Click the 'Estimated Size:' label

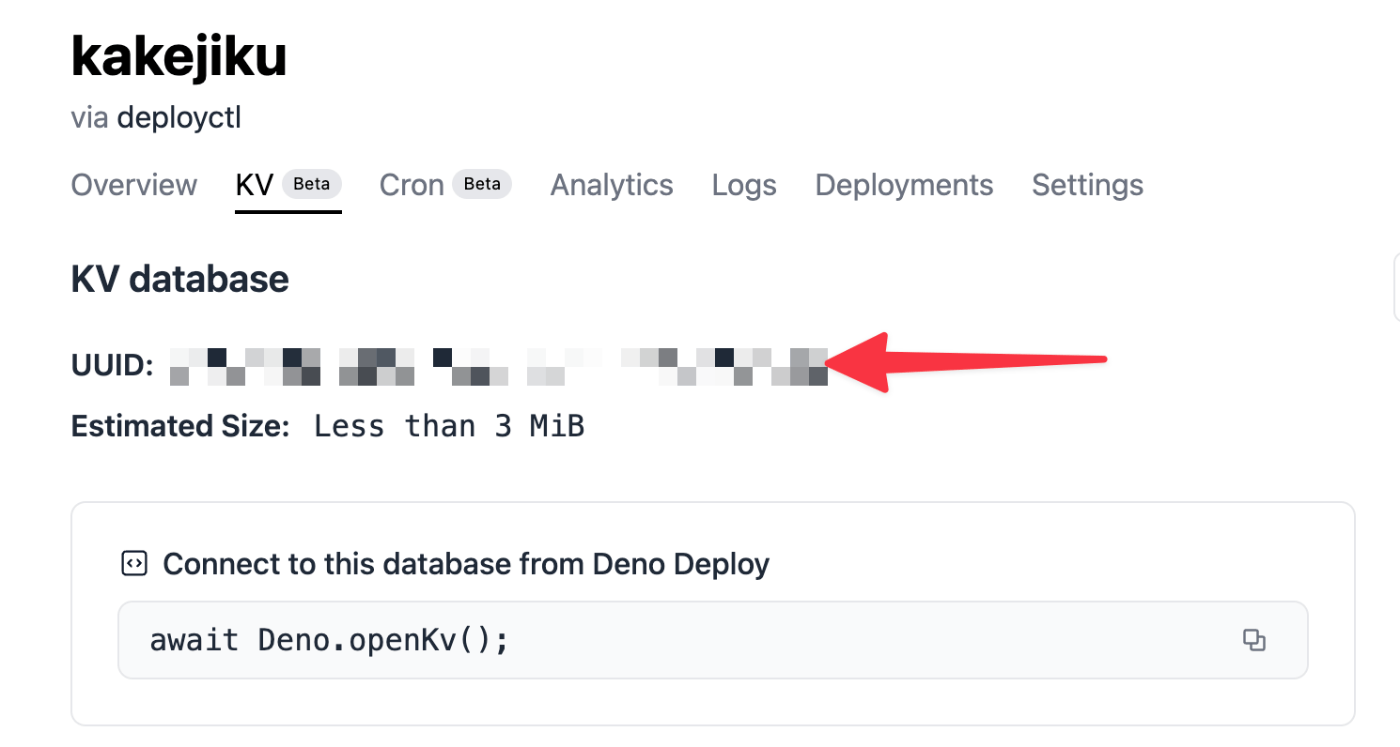[180, 427]
